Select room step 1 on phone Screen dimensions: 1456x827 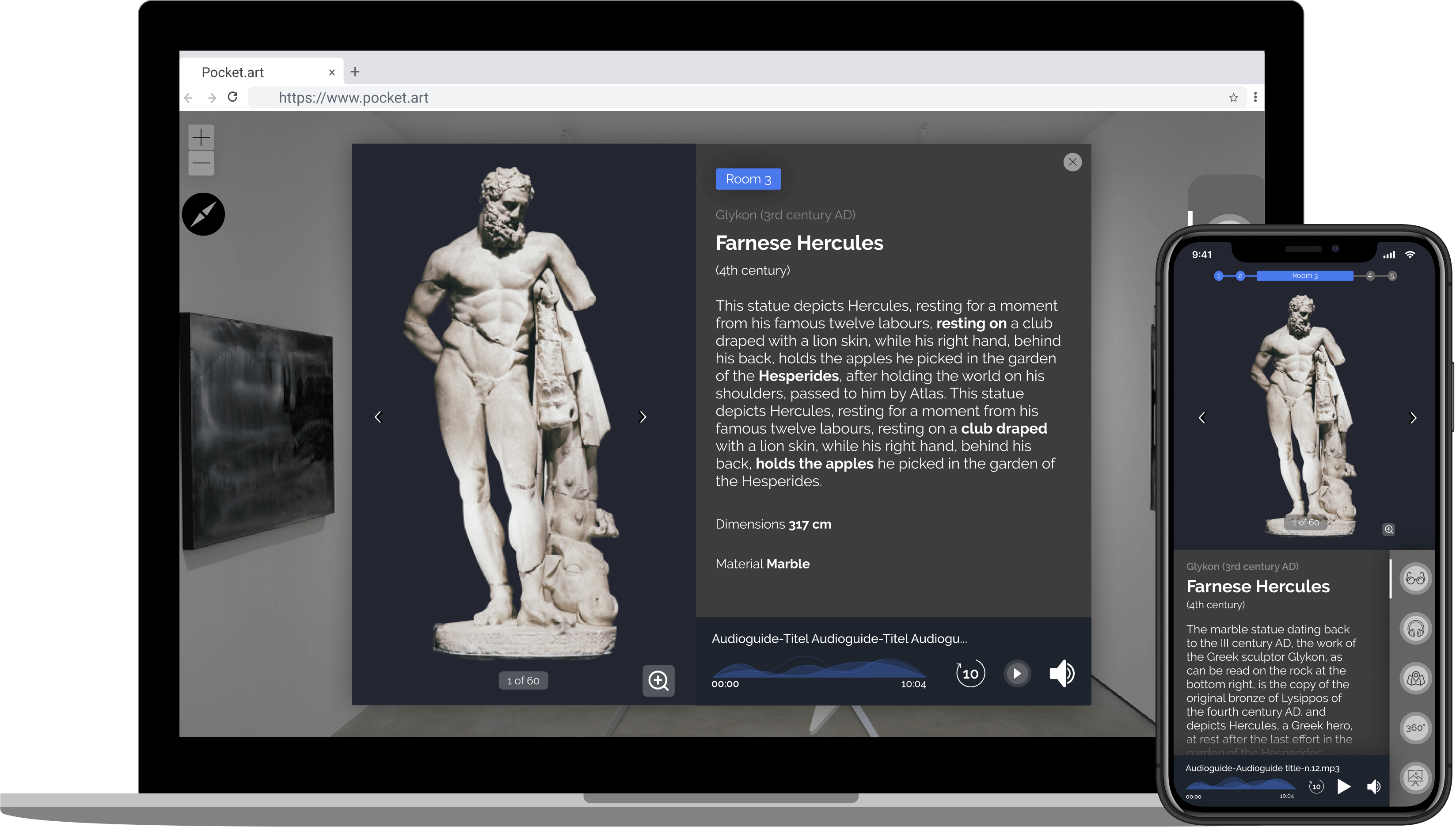point(1218,276)
